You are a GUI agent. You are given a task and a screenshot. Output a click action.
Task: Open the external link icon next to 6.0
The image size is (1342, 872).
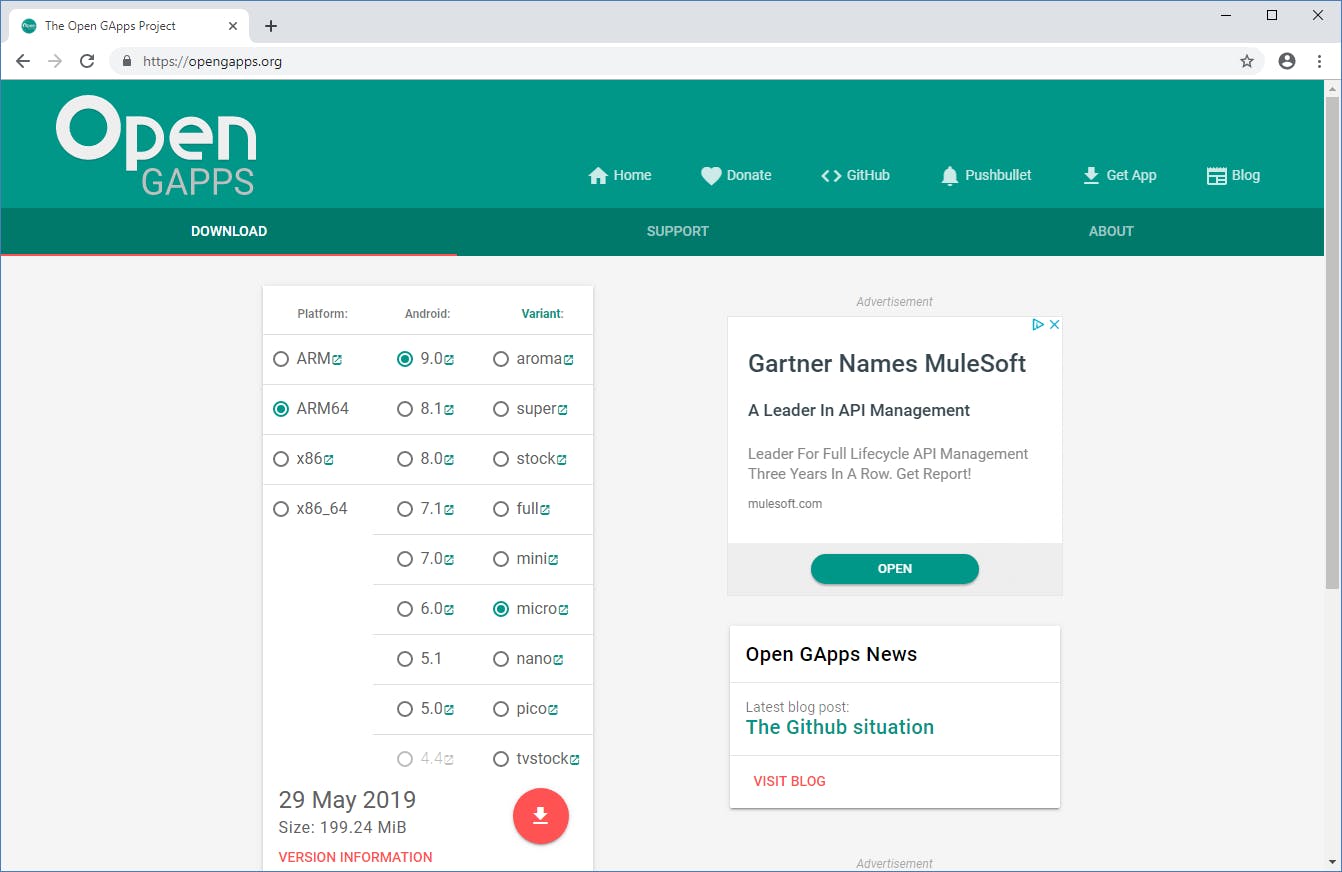(x=449, y=610)
